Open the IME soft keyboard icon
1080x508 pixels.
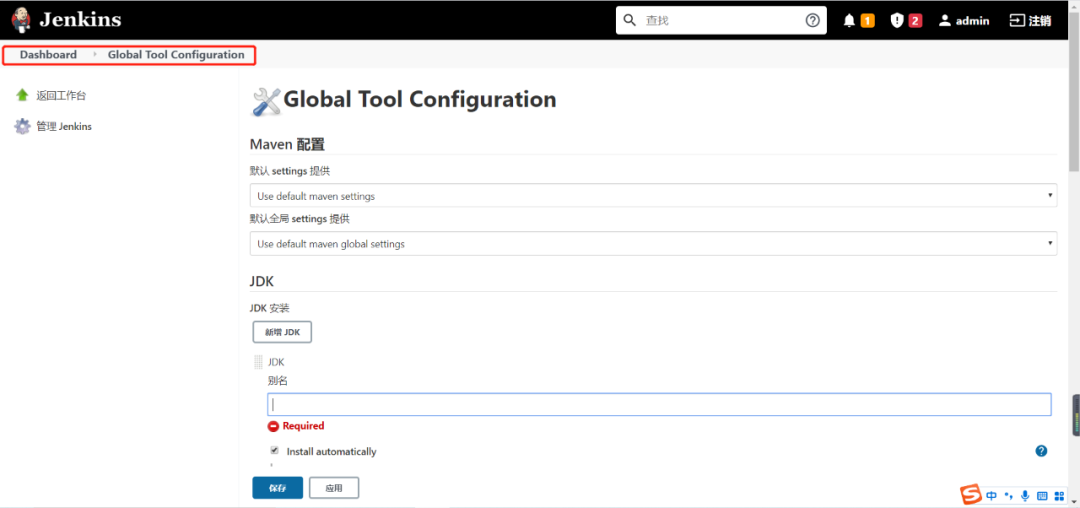click(1042, 496)
